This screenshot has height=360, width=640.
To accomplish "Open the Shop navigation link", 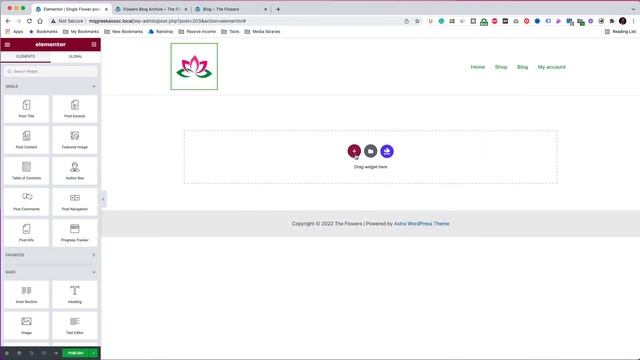I will pos(501,67).
